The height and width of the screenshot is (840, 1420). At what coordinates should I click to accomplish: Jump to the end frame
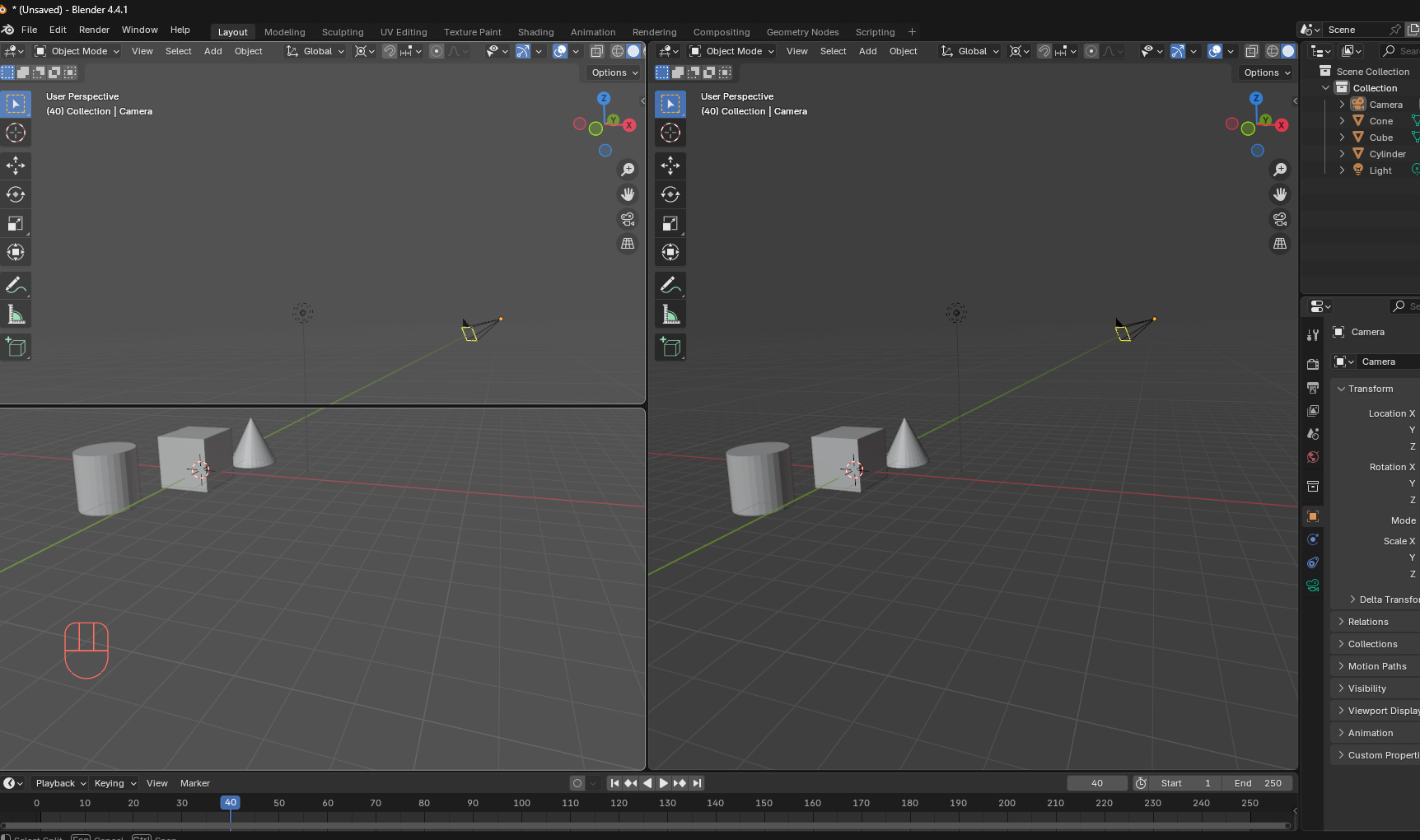[x=697, y=783]
